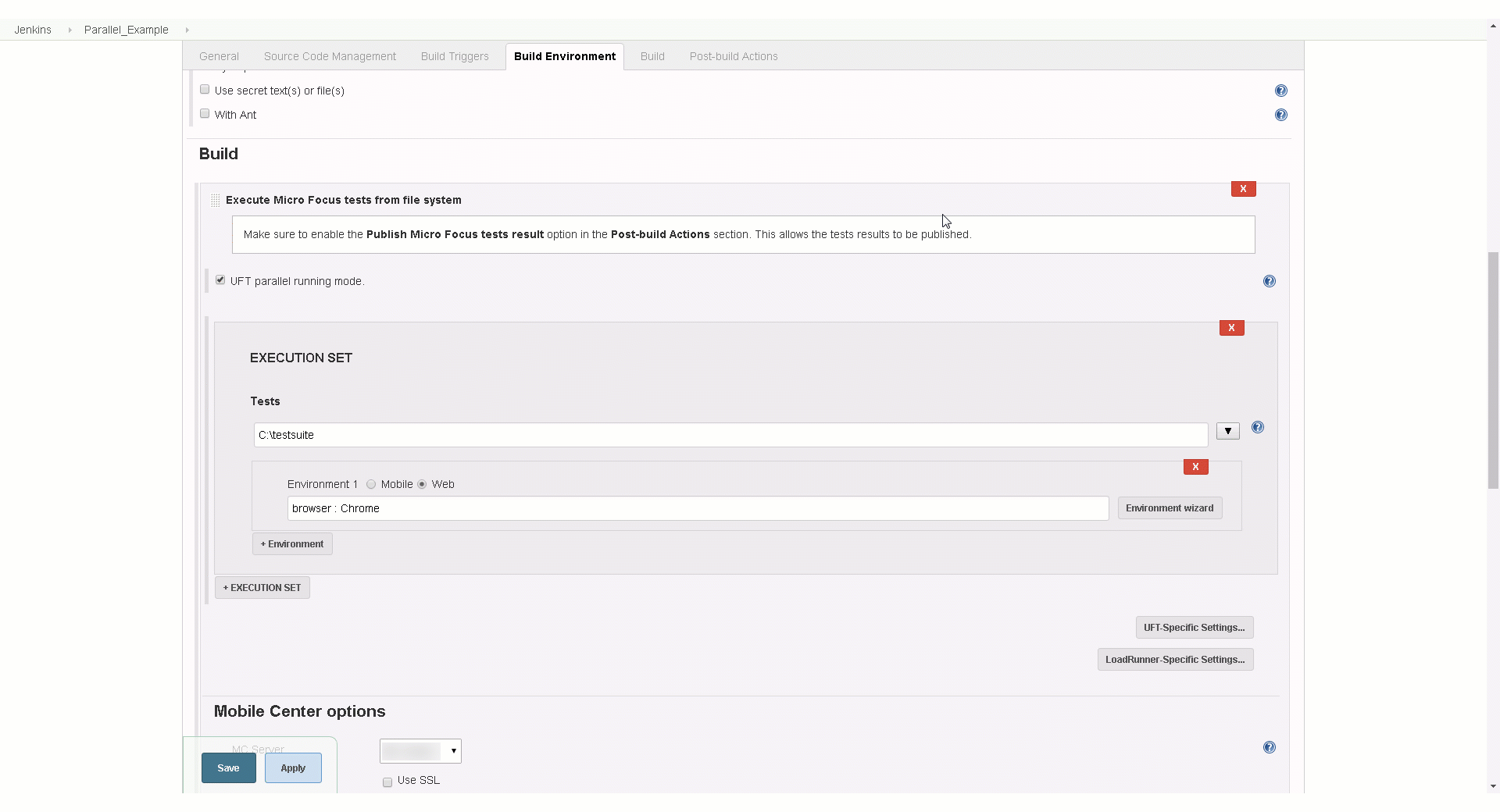Remove the EXECUTION SET block
The image size is (1500, 812).
(x=1231, y=328)
